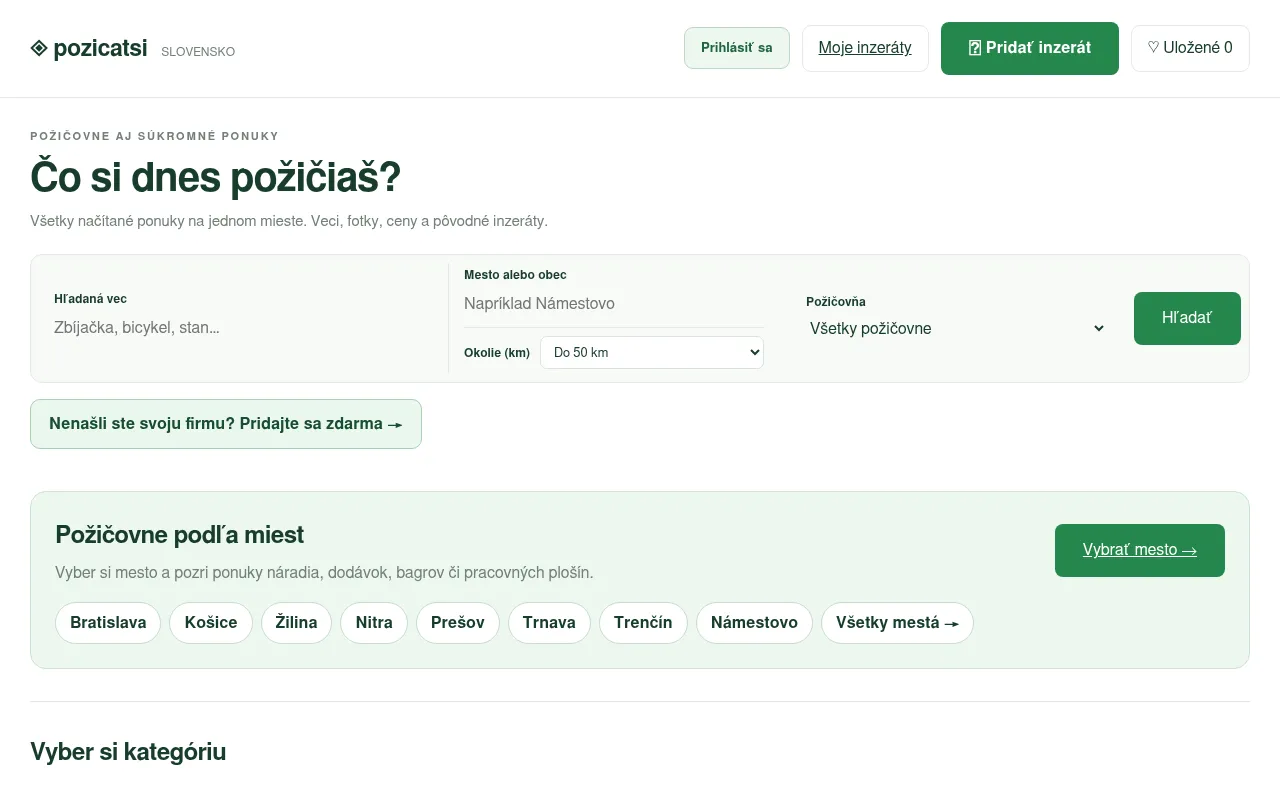The width and height of the screenshot is (1280, 800).
Task: Expand the Požičovňa dropdown
Action: (958, 328)
